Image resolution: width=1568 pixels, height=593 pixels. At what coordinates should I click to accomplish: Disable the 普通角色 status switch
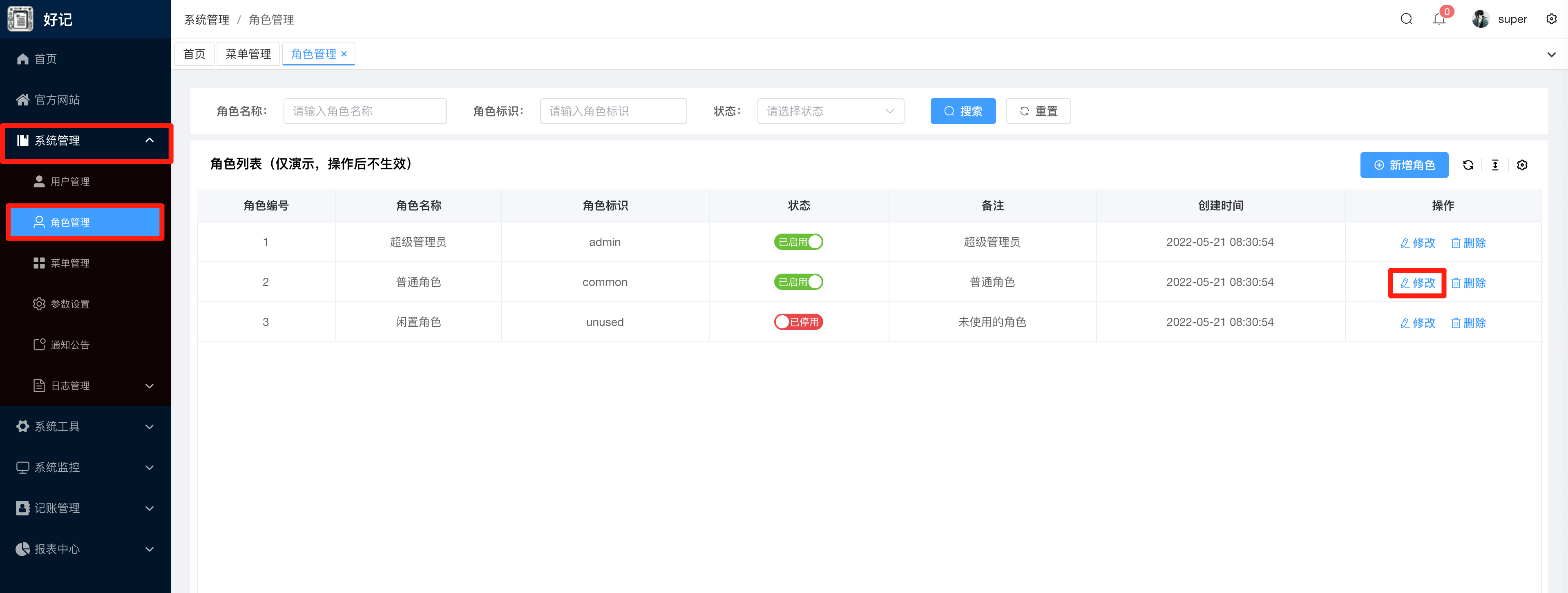pyautogui.click(x=798, y=282)
